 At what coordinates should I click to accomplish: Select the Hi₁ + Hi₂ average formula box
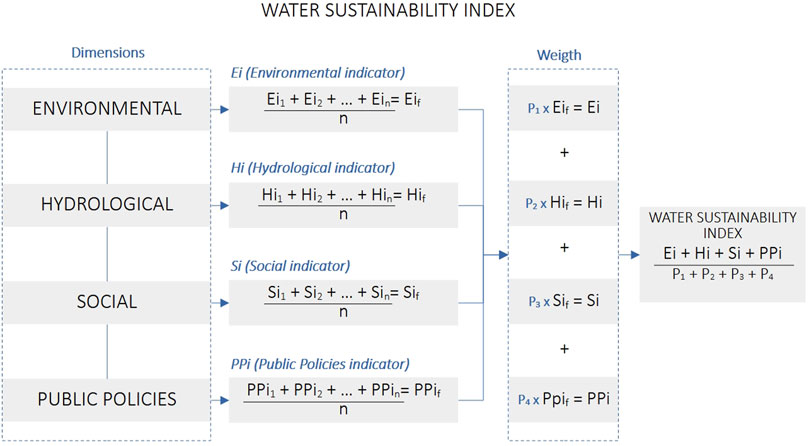coord(344,204)
